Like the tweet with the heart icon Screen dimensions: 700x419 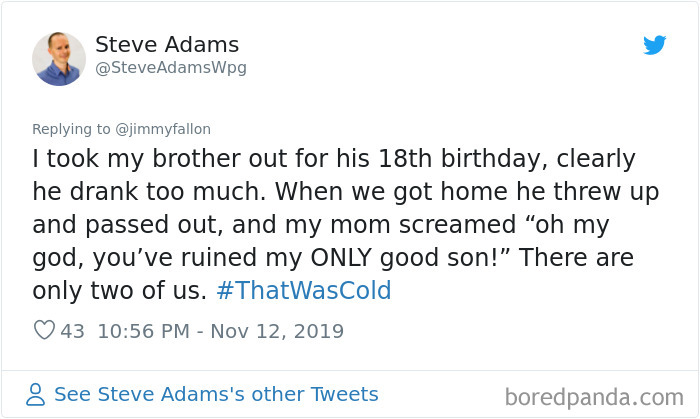click(x=43, y=331)
